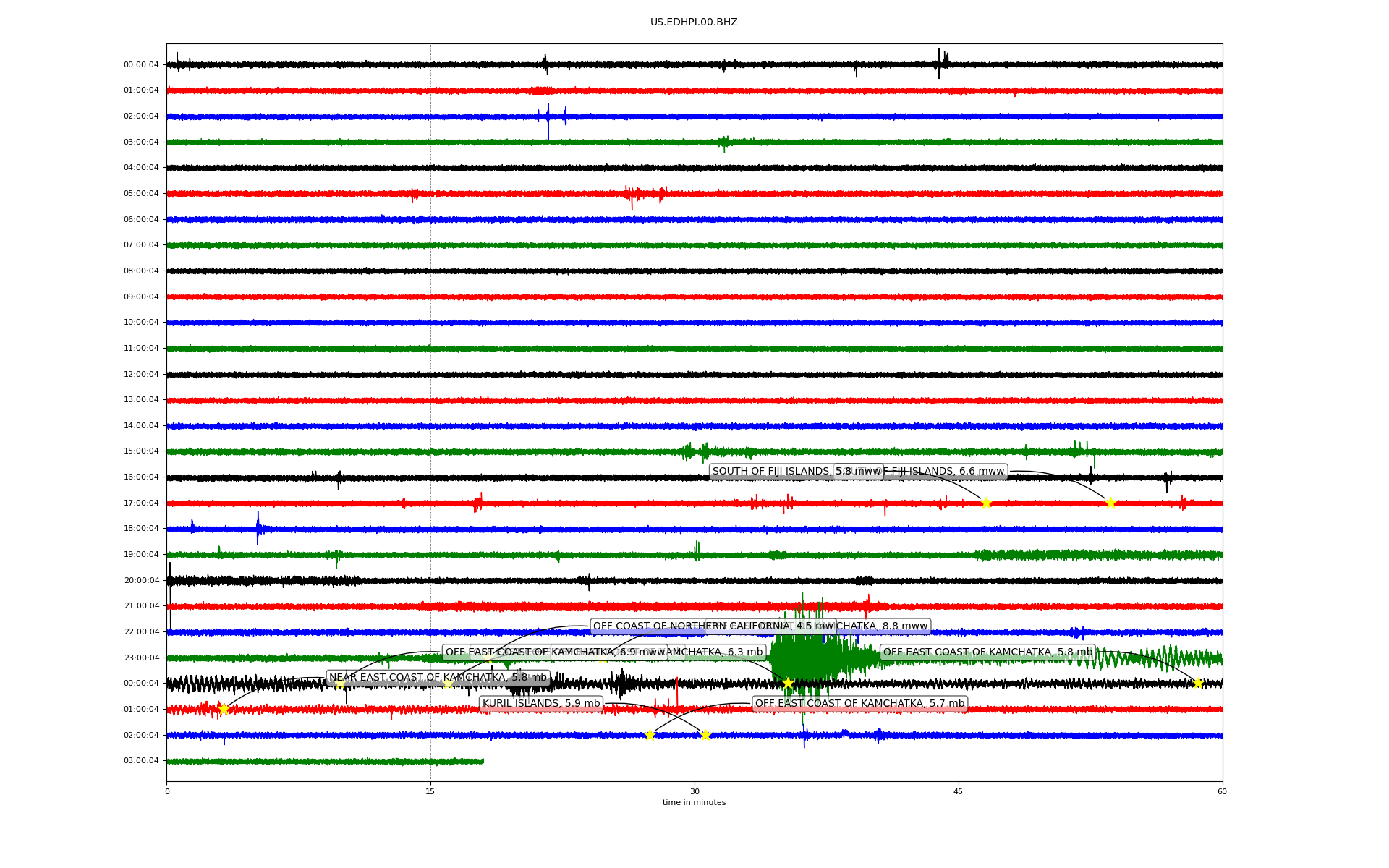The image size is (1389, 868).
Task: Click the 13:00:04 row label
Action: [141, 400]
